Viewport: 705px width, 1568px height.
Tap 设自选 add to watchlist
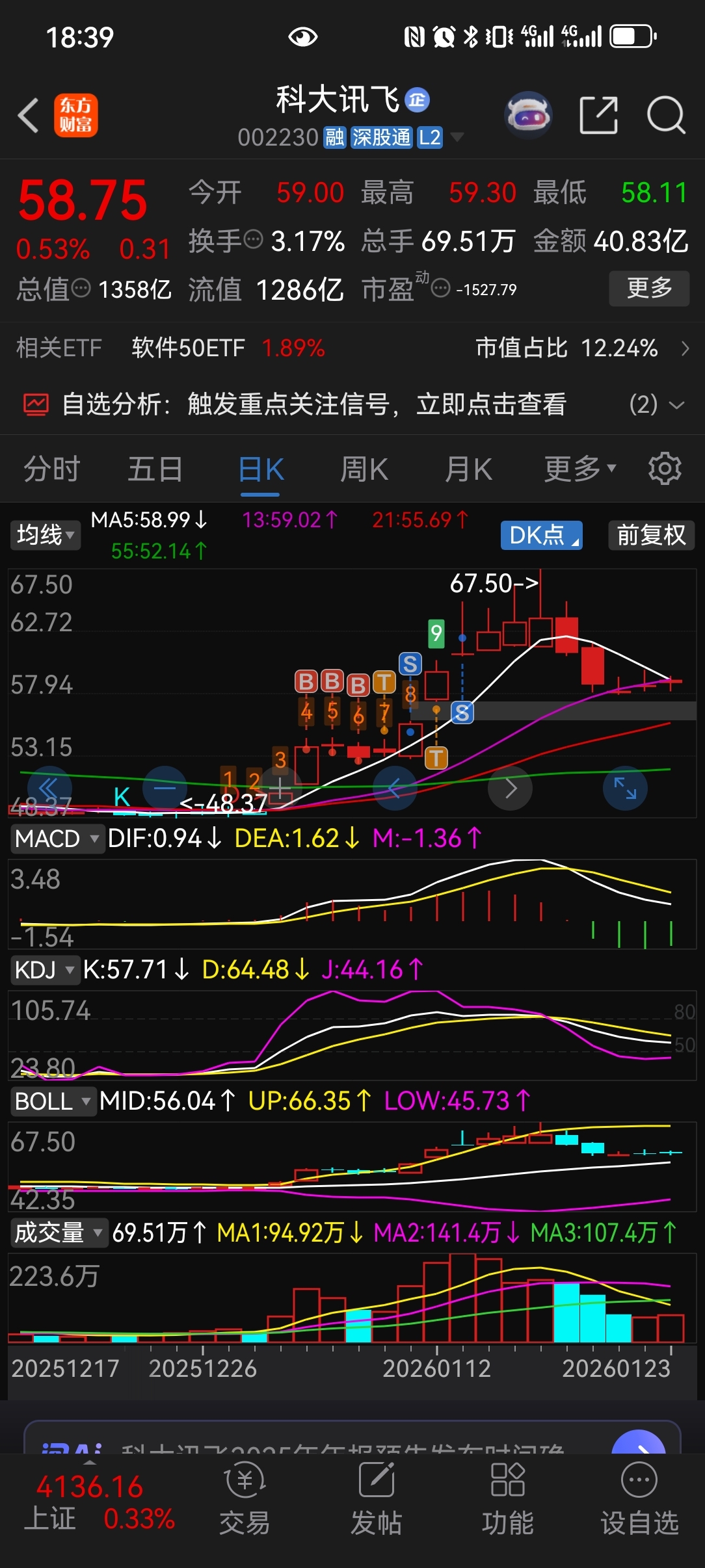pyautogui.click(x=639, y=1498)
